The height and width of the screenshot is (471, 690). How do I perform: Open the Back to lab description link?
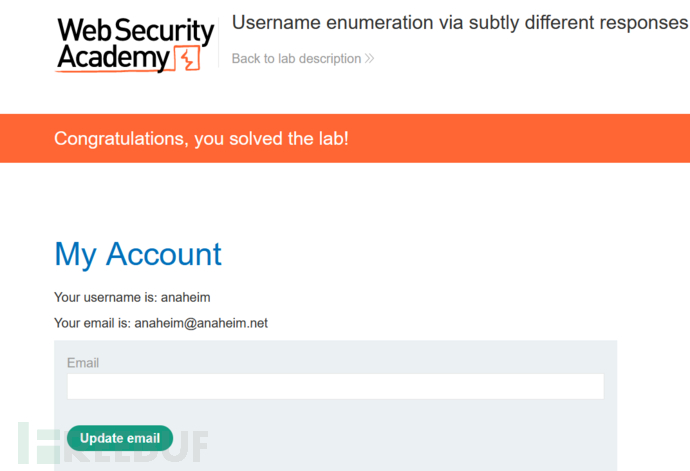point(296,59)
